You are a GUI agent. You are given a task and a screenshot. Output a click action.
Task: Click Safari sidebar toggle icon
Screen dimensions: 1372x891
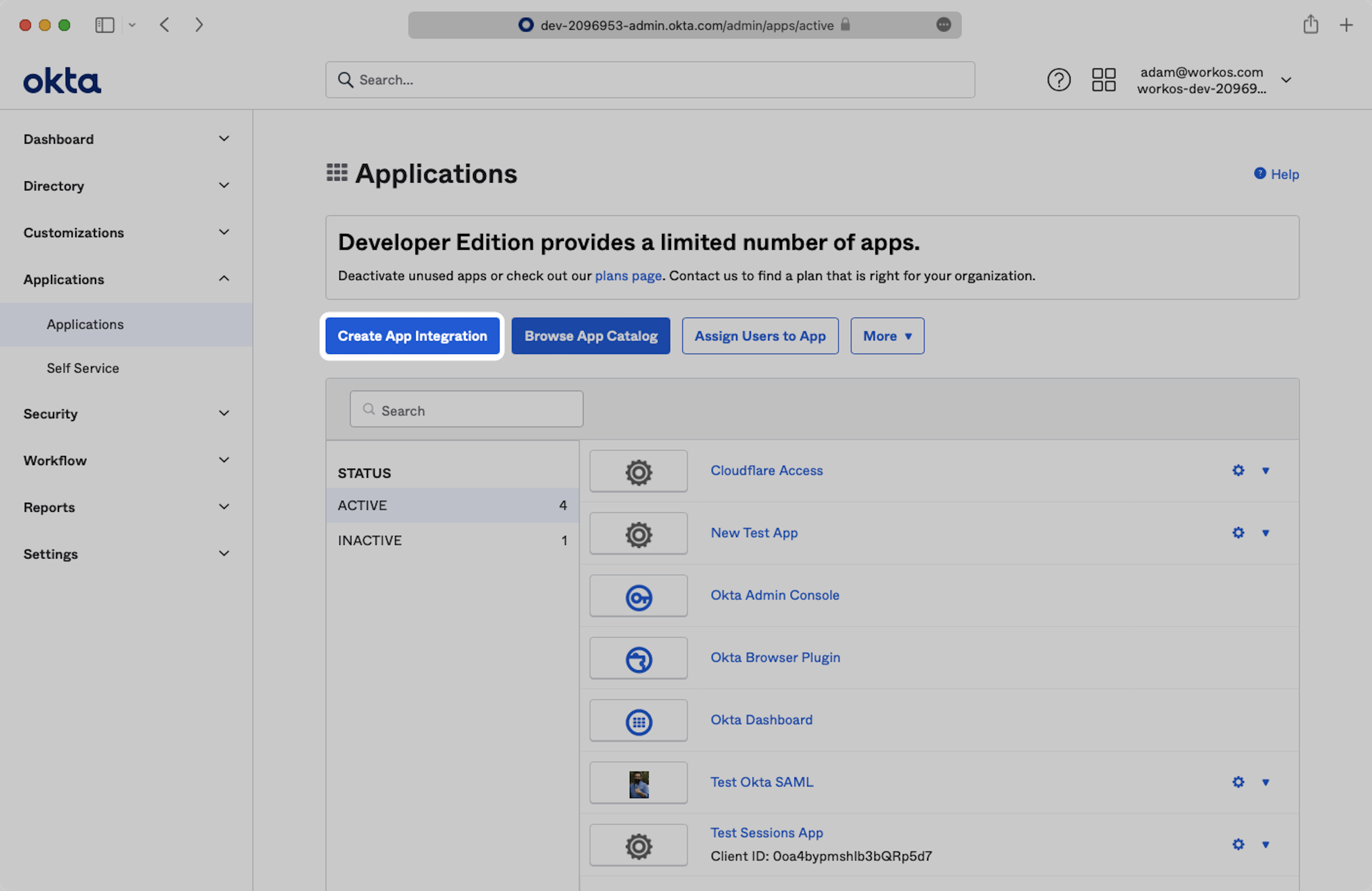(x=104, y=25)
